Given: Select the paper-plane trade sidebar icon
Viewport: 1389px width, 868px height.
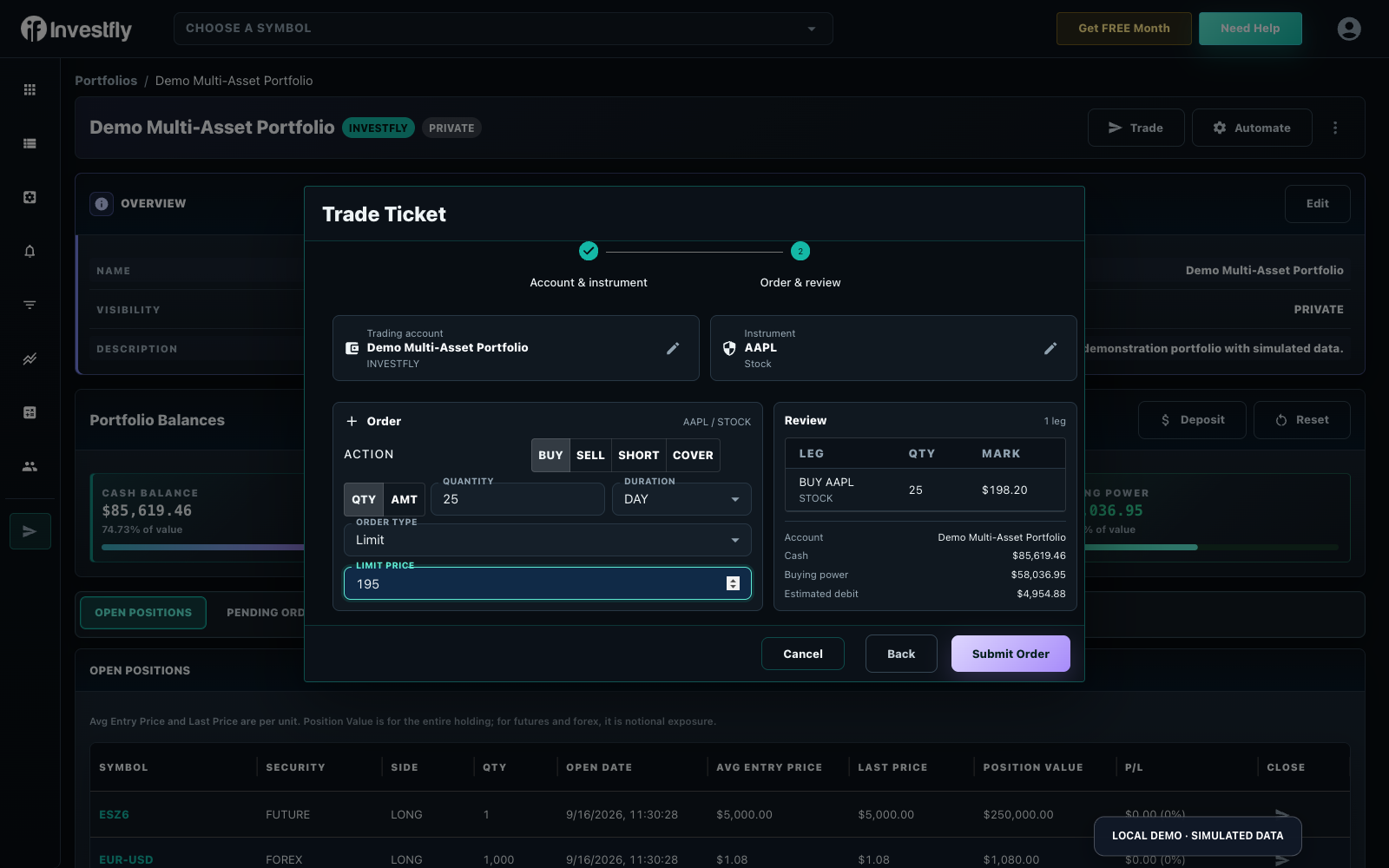Looking at the screenshot, I should [x=30, y=531].
